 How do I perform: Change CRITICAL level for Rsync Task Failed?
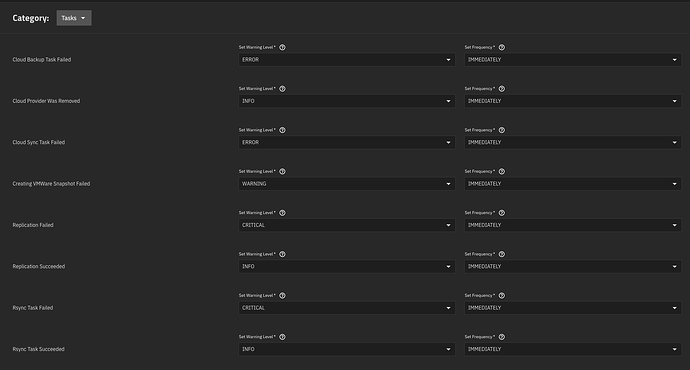[x=347, y=308]
